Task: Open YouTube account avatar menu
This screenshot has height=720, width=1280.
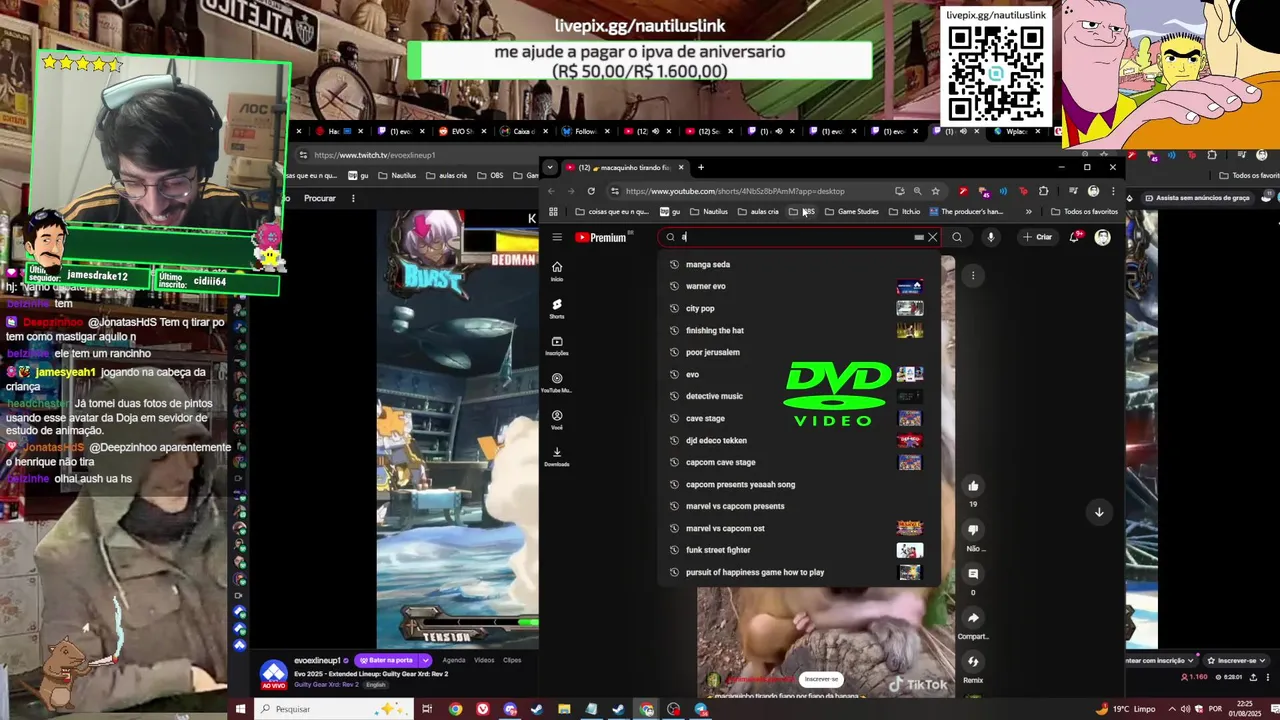Action: (x=1102, y=237)
